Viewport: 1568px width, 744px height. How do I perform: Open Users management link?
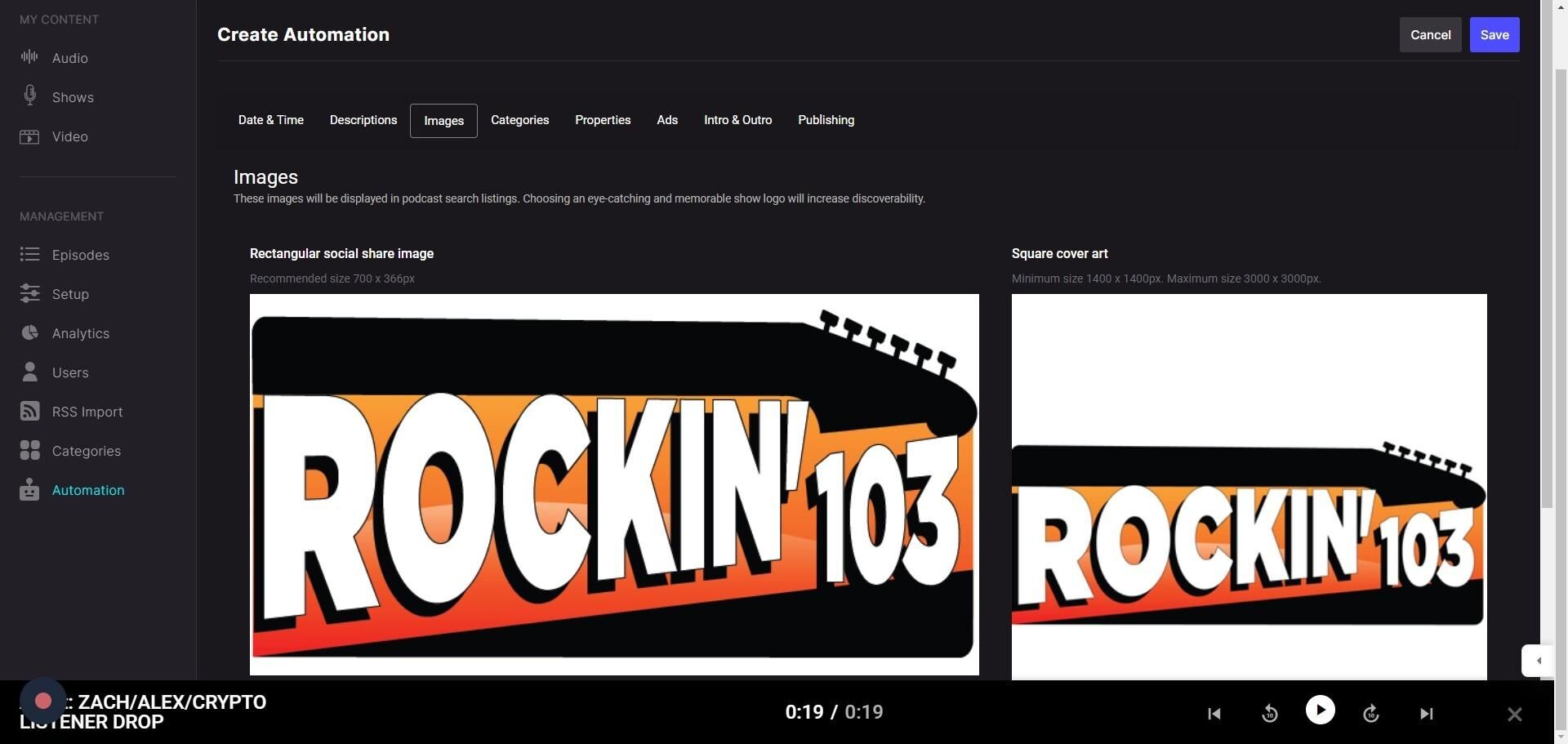click(x=70, y=372)
